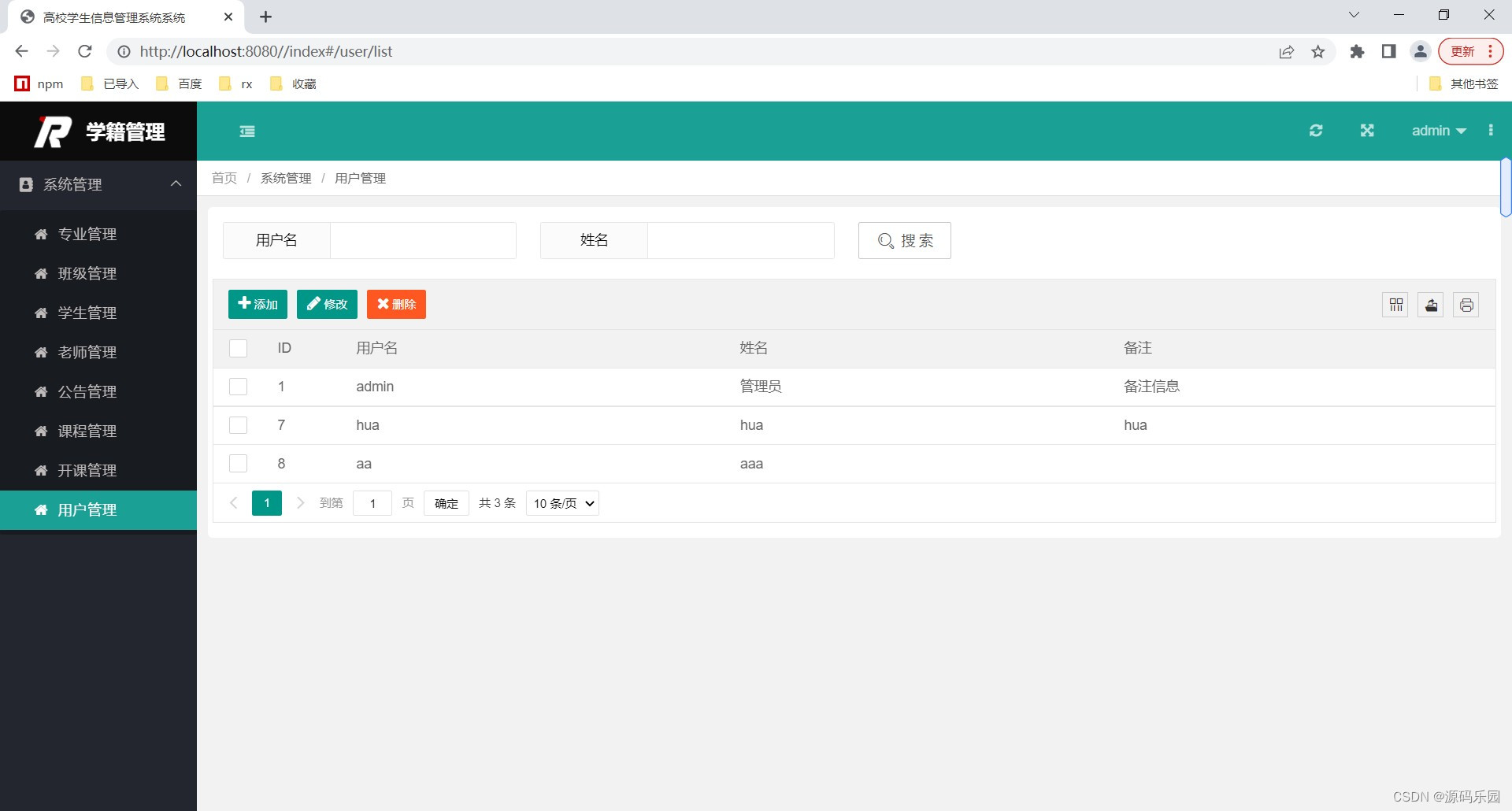Viewport: 1512px width, 811px height.
Task: Export the table using the export icon
Action: coord(1430,305)
